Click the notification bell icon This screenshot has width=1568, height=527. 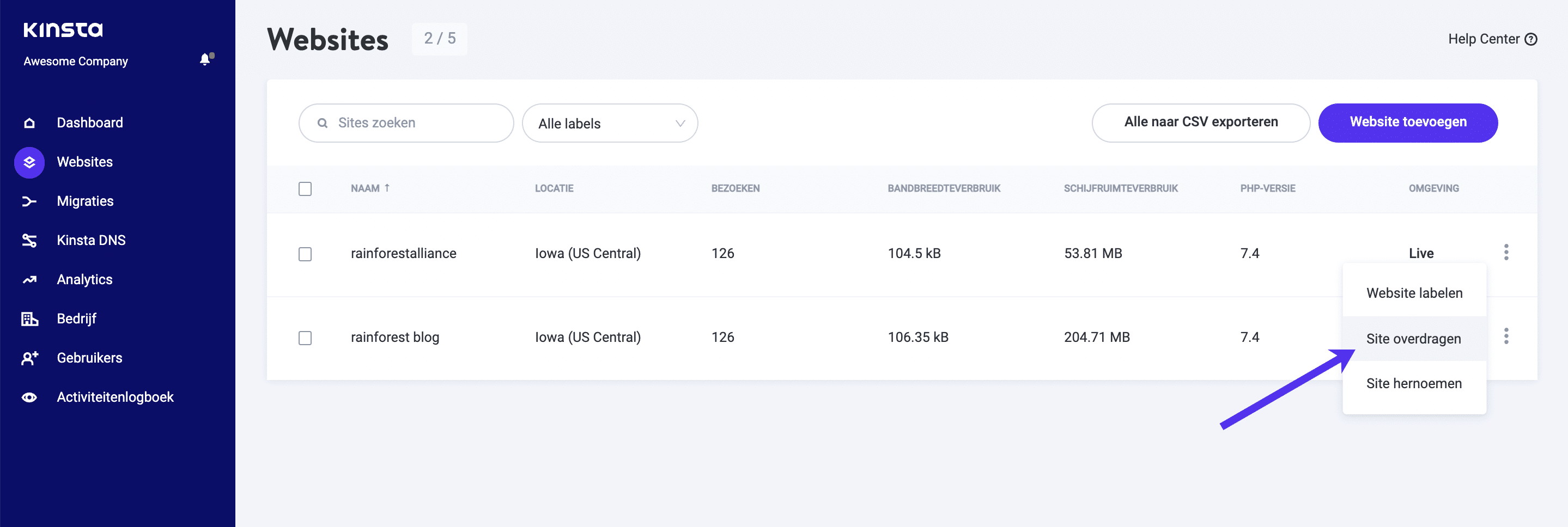click(206, 60)
